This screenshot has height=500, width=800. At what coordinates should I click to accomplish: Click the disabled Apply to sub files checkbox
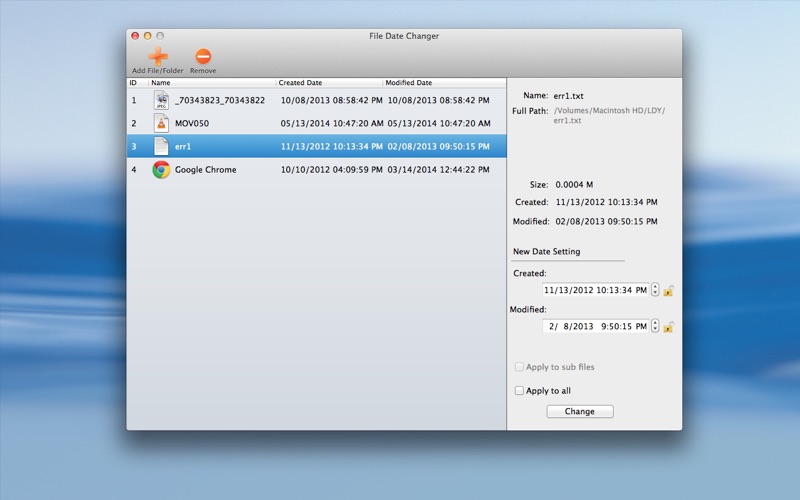point(519,367)
